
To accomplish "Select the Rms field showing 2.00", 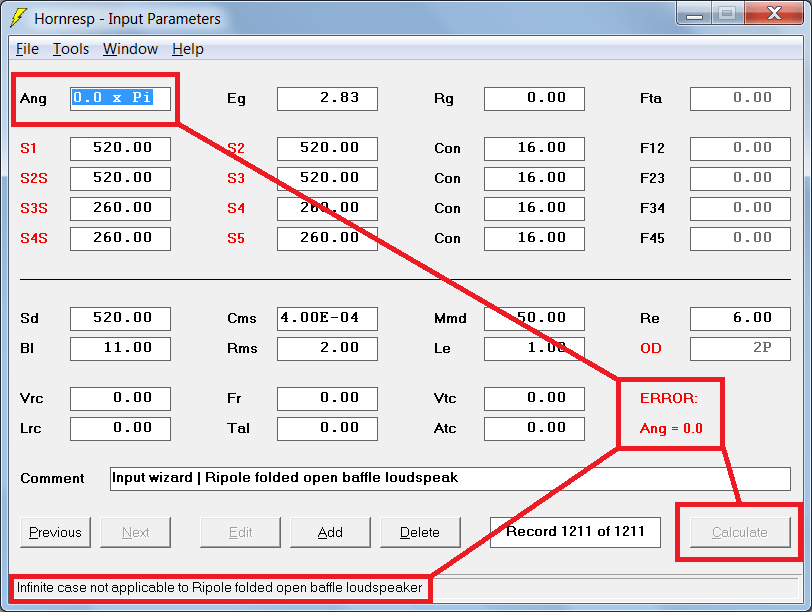I will (327, 348).
